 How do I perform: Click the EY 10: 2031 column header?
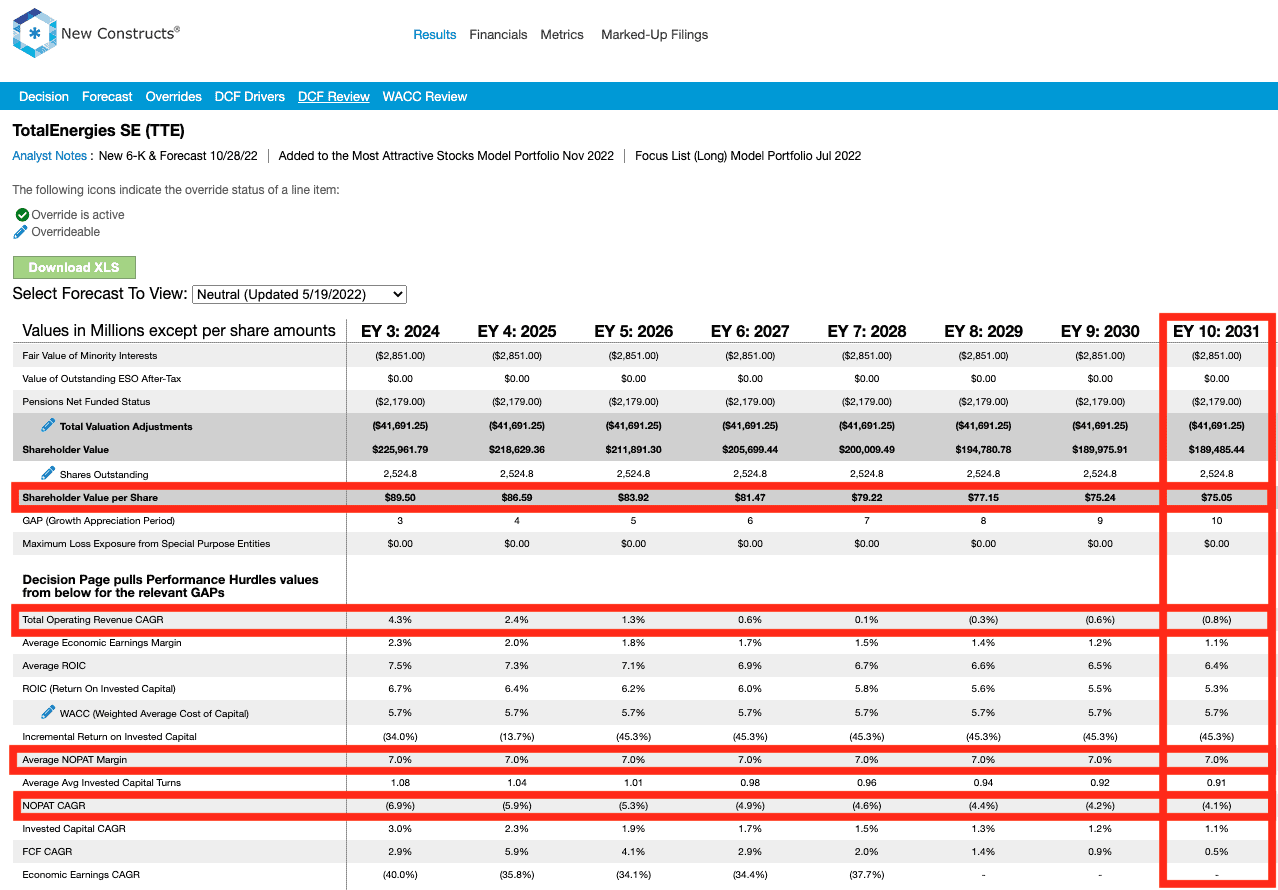pyautogui.click(x=1216, y=331)
